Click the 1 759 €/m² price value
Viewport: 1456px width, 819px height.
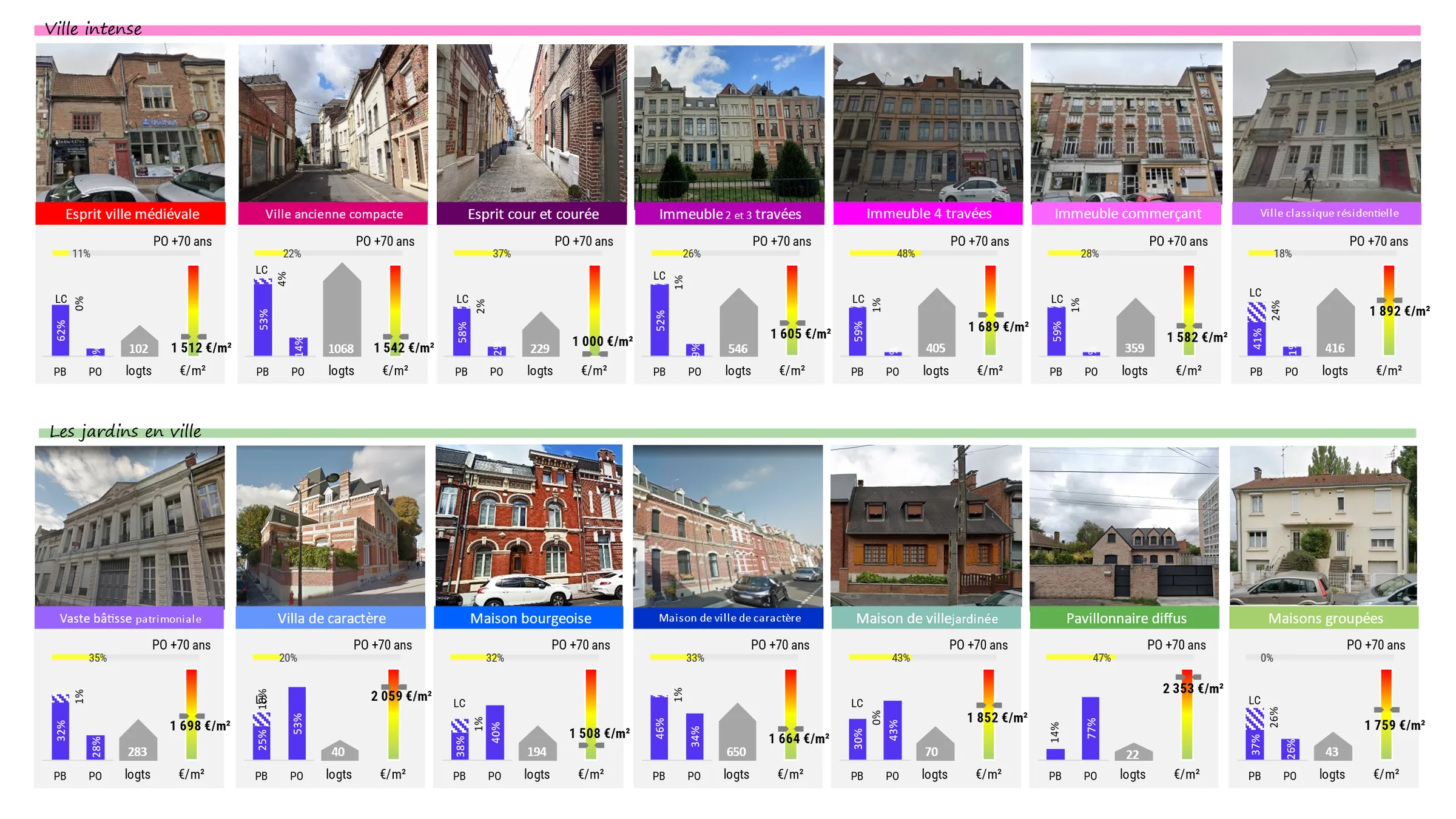pos(1395,725)
